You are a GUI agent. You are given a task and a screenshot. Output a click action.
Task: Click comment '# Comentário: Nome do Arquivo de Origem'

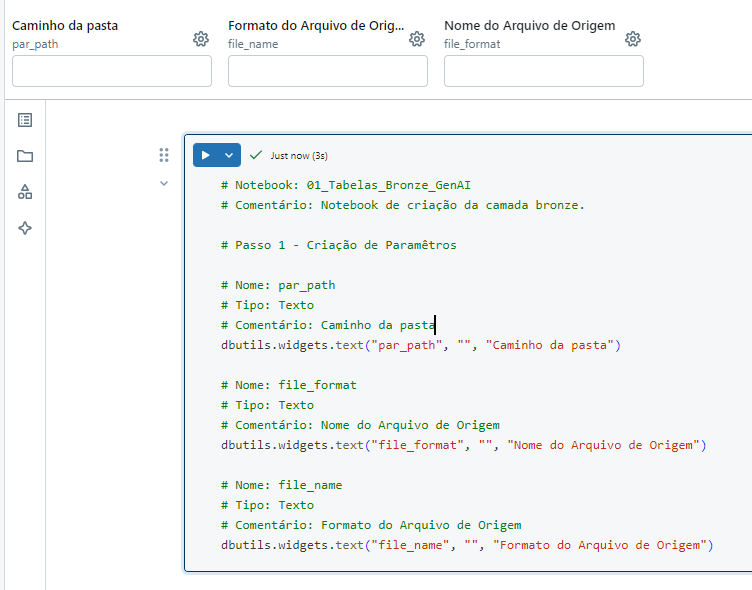360,425
